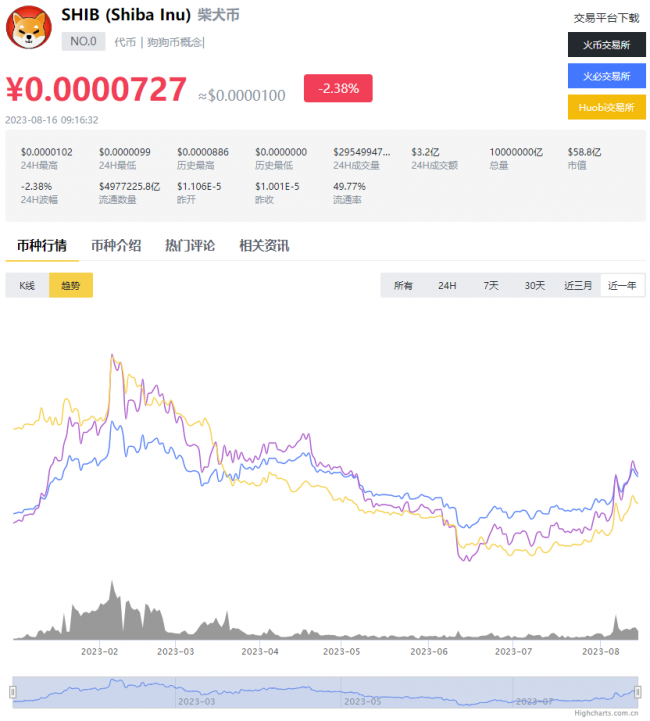Select the 24H time range
This screenshot has height=721, width=650.
point(447,286)
